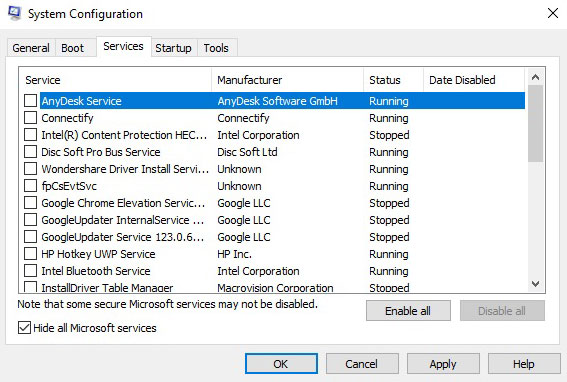
Task: Click scrollbar down arrow in services list
Action: click(536, 284)
